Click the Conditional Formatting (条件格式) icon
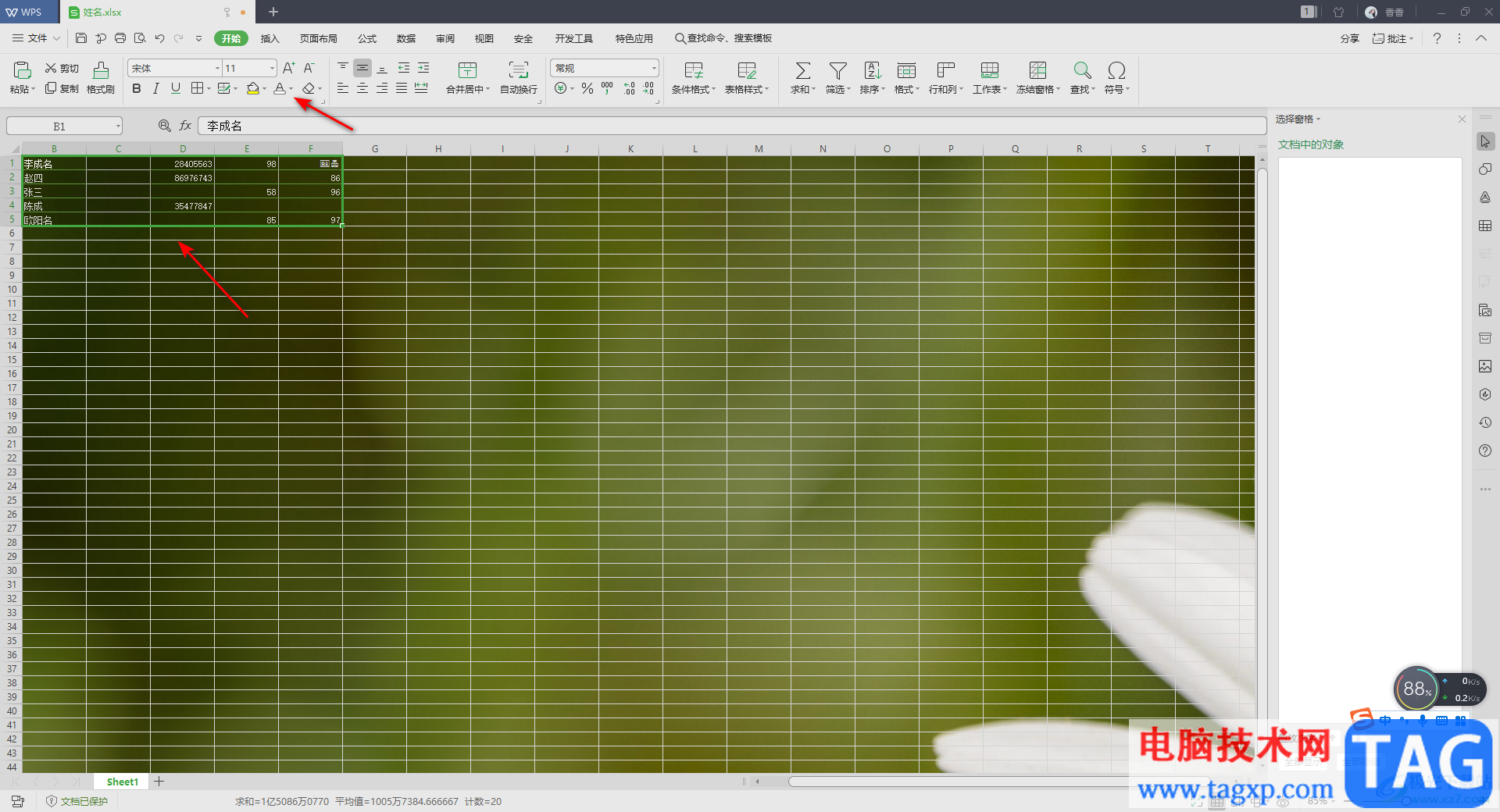 pos(693,71)
